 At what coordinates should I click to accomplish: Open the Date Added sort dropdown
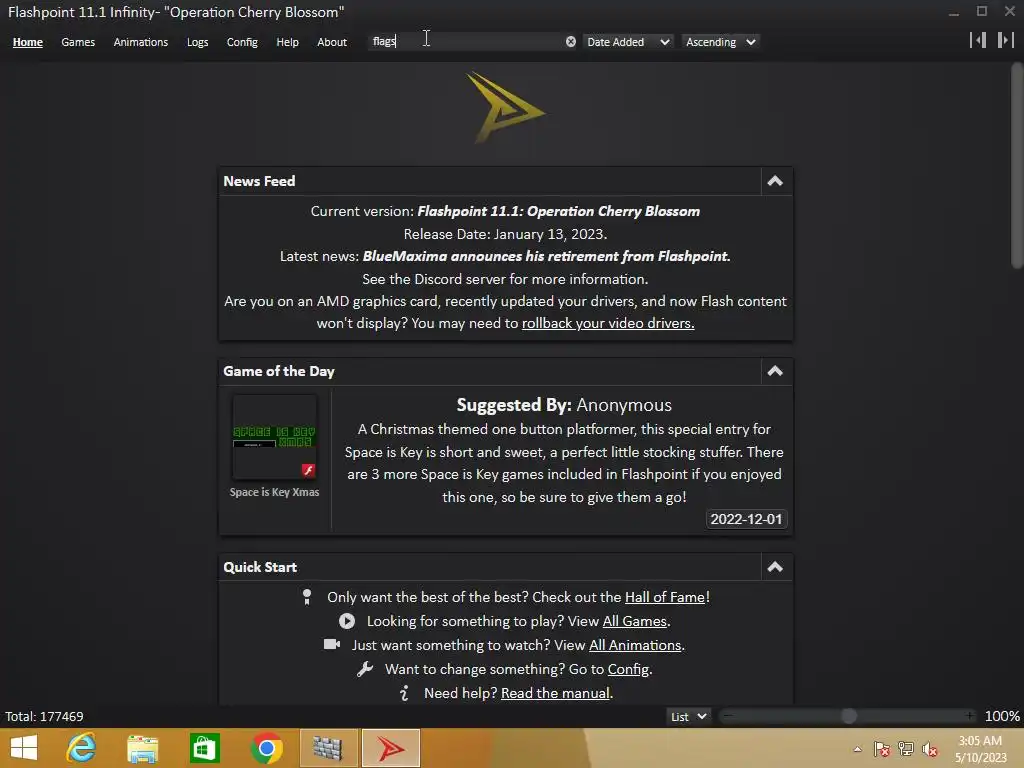click(x=628, y=42)
